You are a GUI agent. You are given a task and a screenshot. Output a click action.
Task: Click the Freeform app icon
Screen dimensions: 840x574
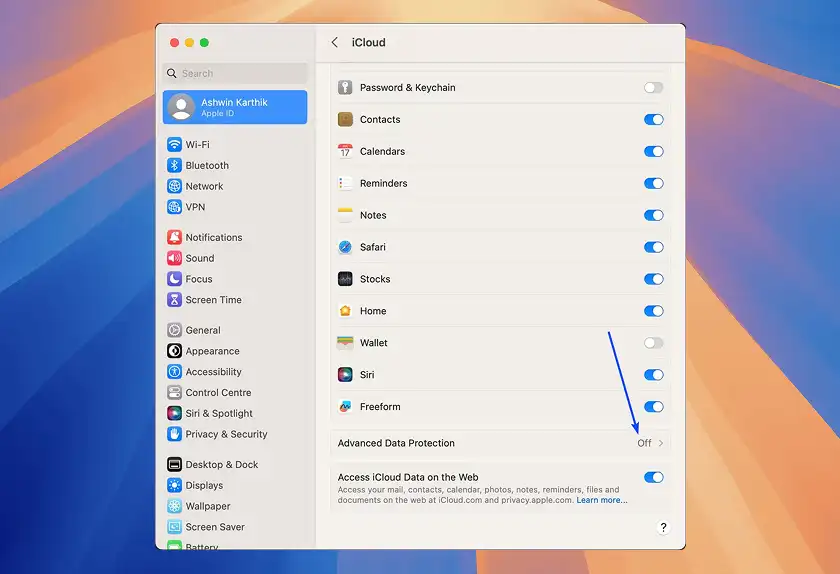[x=345, y=407]
